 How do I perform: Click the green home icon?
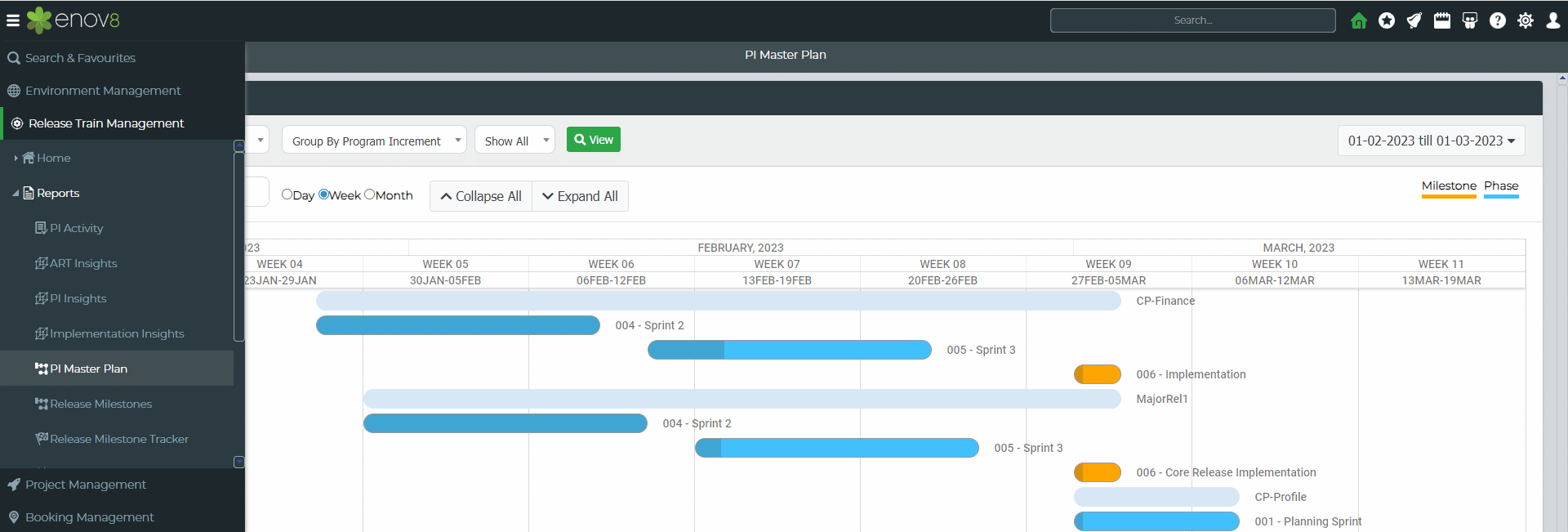(x=1358, y=20)
